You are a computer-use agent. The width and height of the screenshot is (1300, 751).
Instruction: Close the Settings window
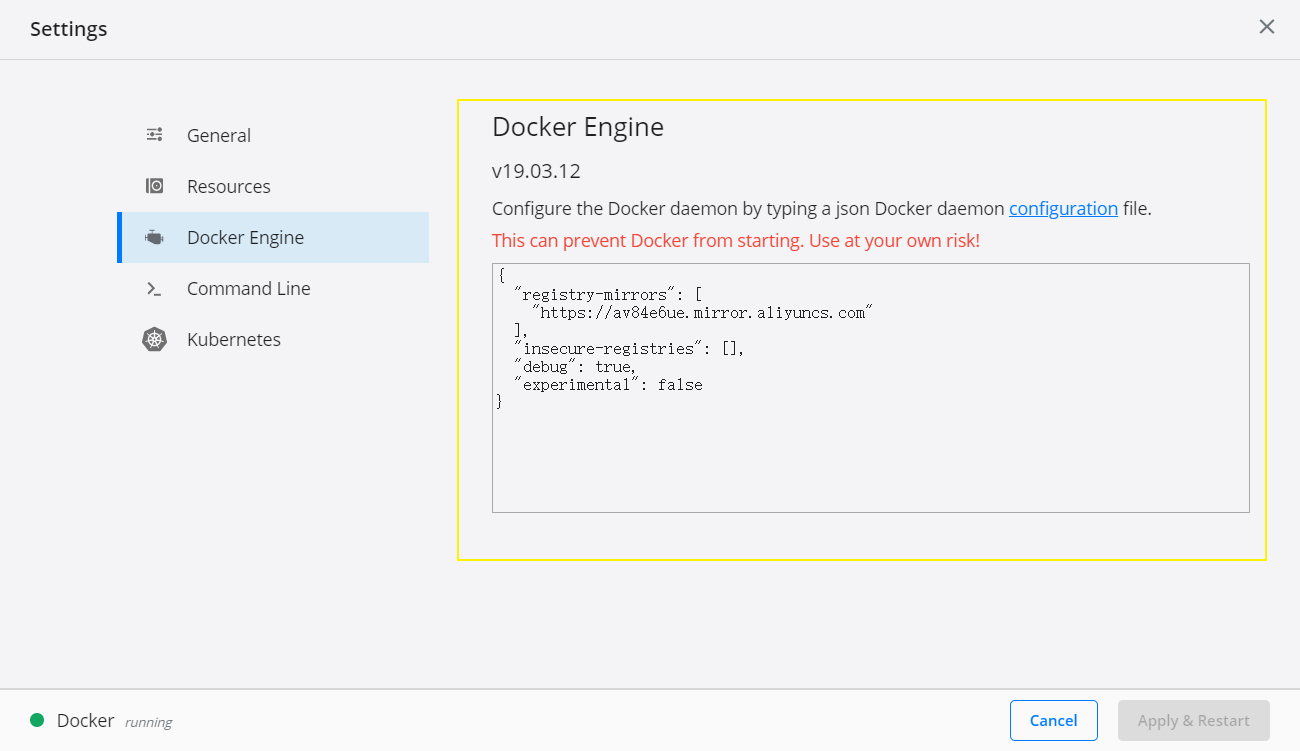tap(1266, 27)
